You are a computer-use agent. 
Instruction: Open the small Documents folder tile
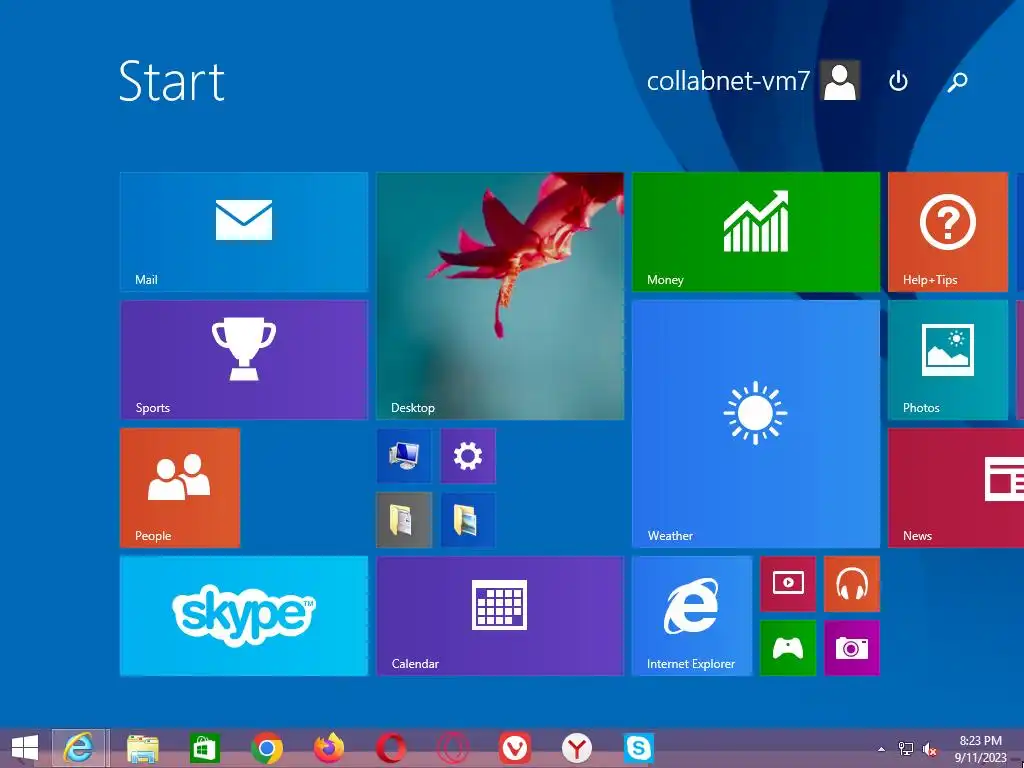coord(404,520)
